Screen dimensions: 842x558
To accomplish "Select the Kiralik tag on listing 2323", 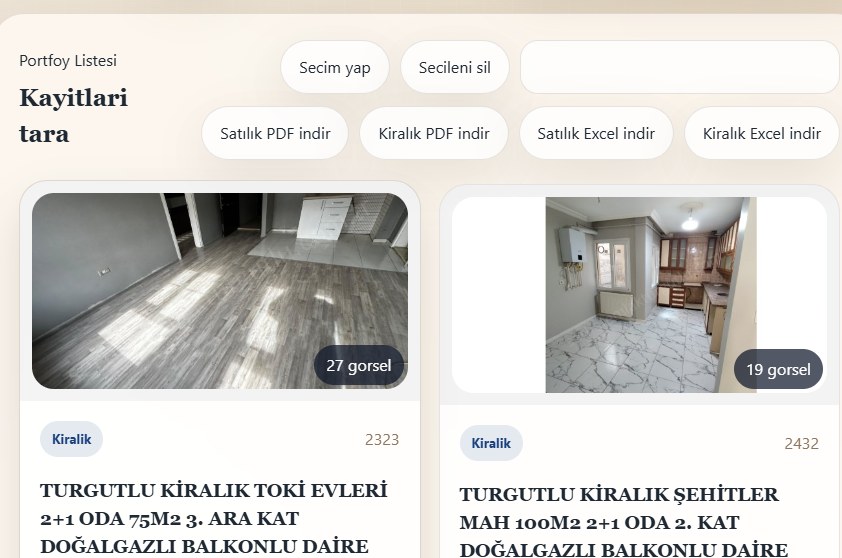I will click(71, 439).
